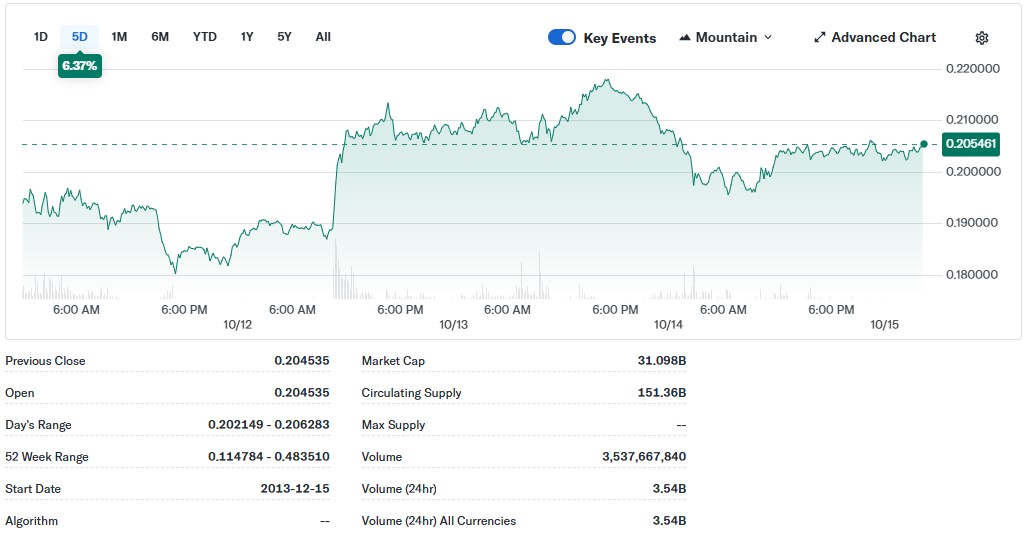Toggle the Key Events switch
The height and width of the screenshot is (543, 1029).
pyautogui.click(x=562, y=38)
